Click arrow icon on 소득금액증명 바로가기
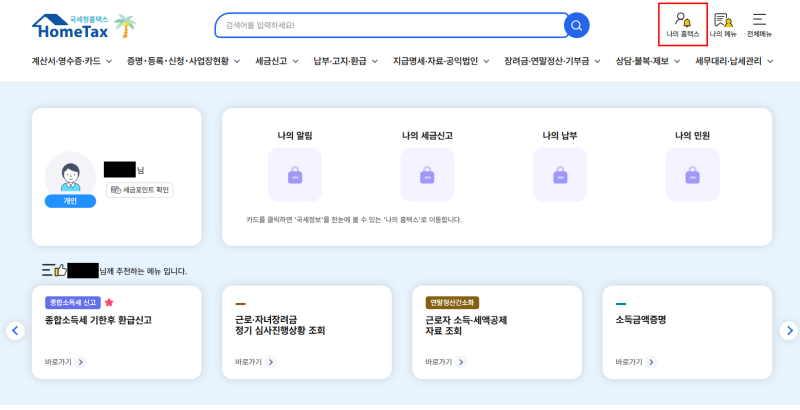Viewport: 800px width, 410px height. click(651, 362)
